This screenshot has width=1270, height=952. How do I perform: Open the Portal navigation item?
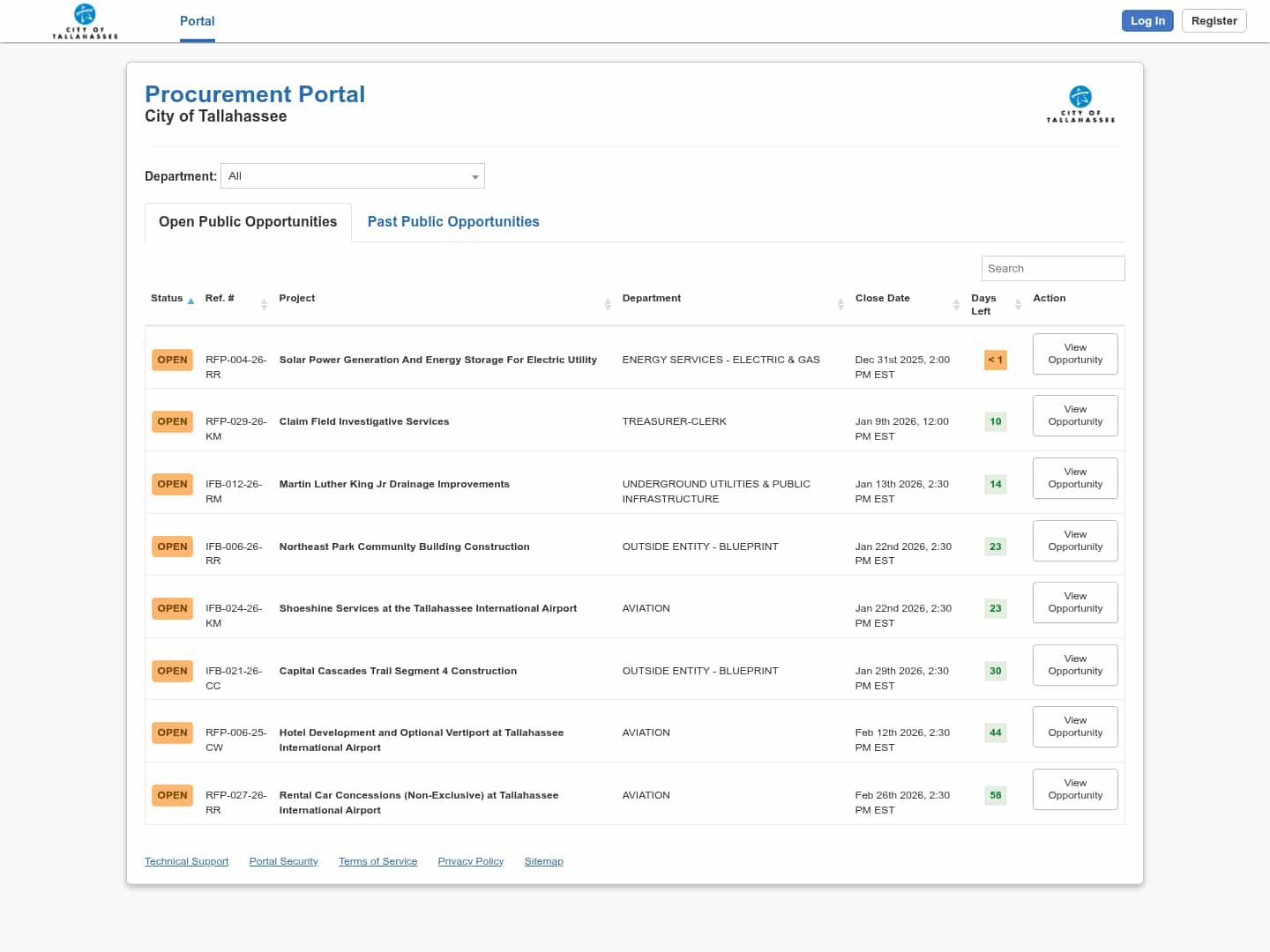197,21
